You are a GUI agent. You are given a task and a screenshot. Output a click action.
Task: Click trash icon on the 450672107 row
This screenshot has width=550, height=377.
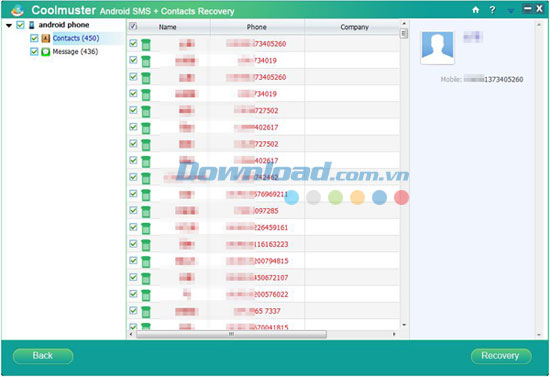[146, 278]
